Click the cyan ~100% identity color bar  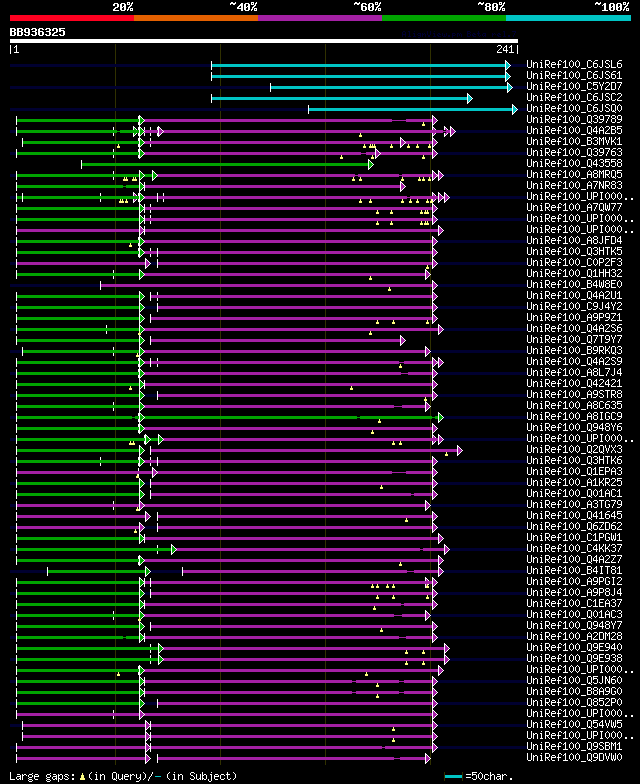click(x=568, y=18)
